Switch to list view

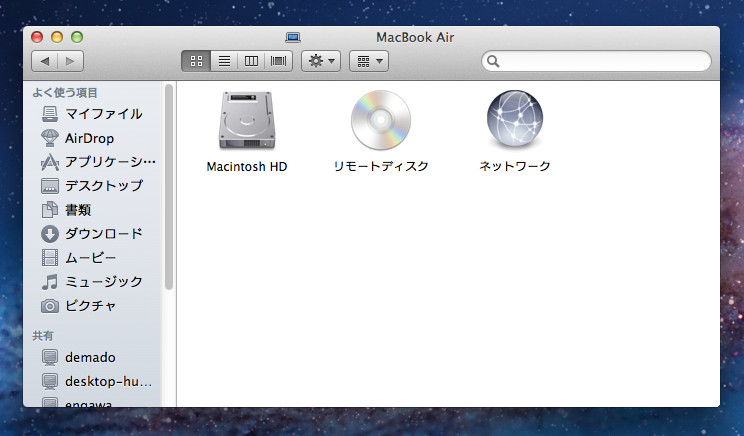[x=224, y=61]
